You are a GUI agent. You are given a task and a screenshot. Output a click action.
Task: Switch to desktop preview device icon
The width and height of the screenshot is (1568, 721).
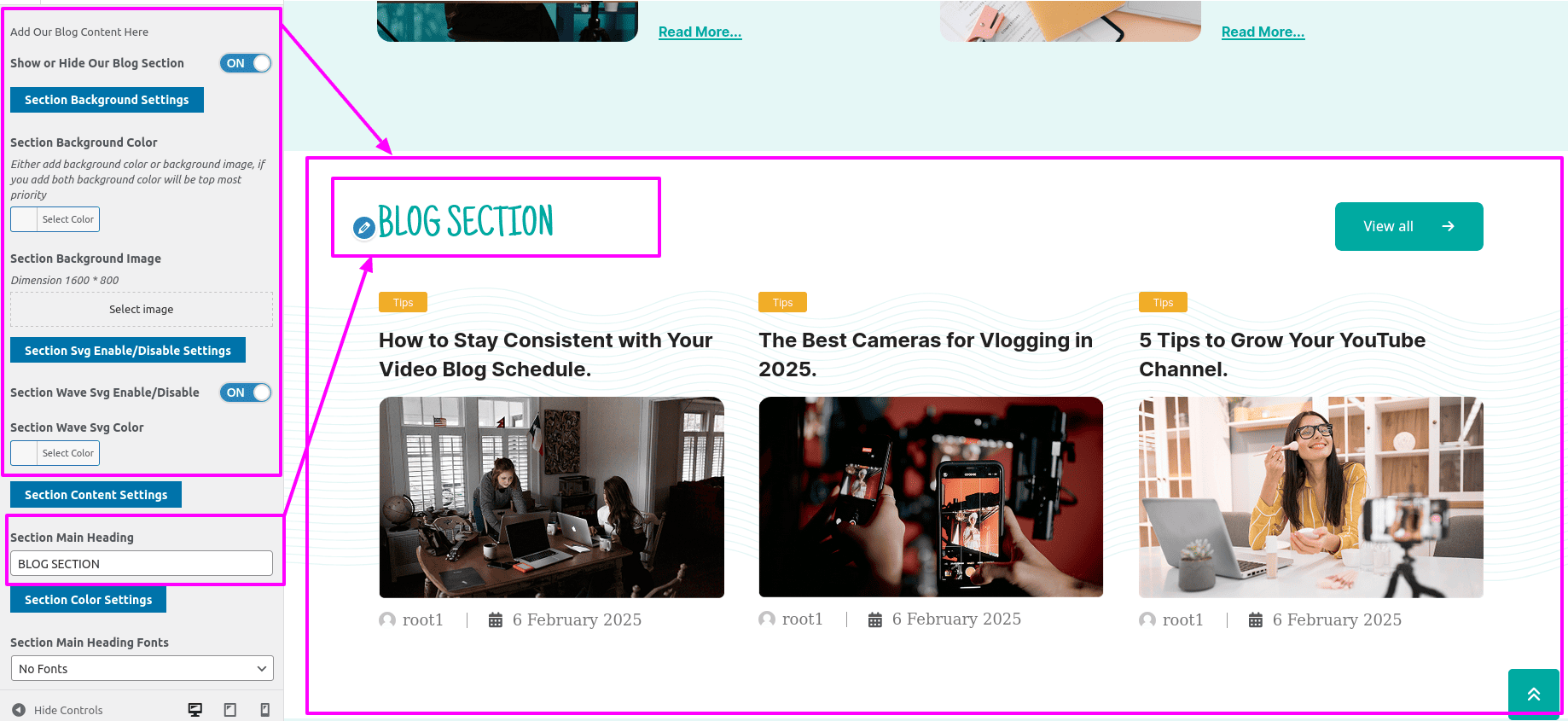195,710
